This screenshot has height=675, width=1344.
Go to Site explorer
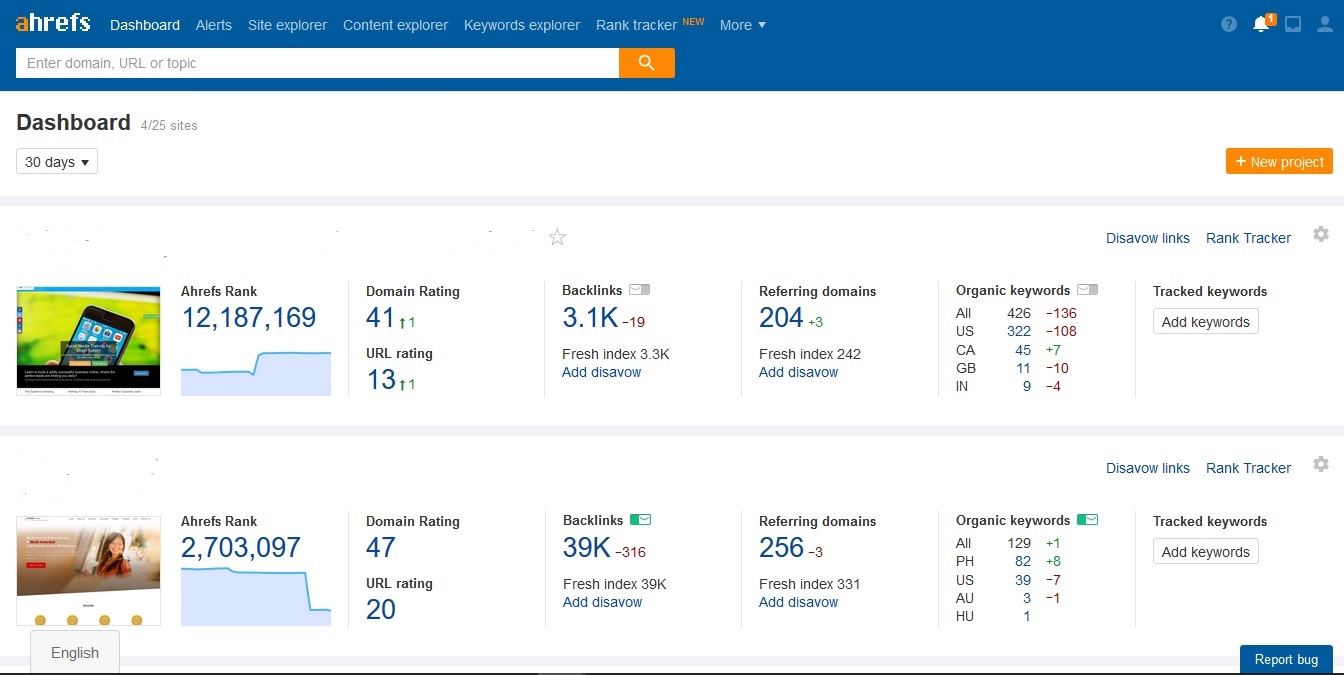click(287, 25)
